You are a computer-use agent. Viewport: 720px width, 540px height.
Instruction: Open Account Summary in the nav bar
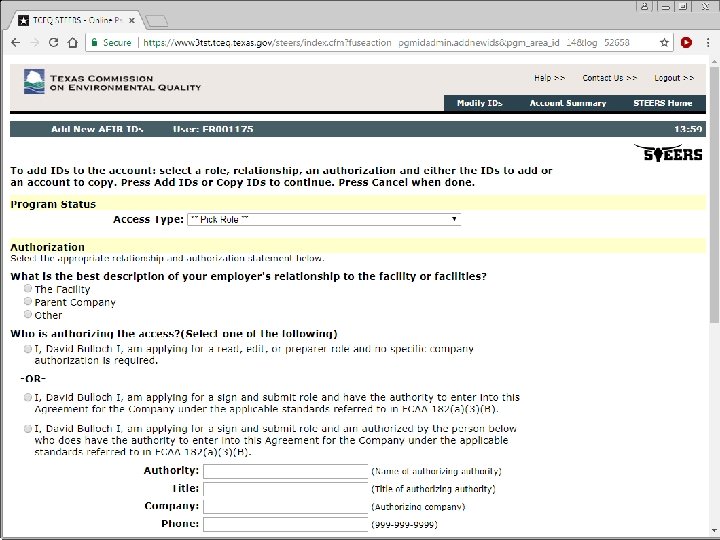coord(568,103)
